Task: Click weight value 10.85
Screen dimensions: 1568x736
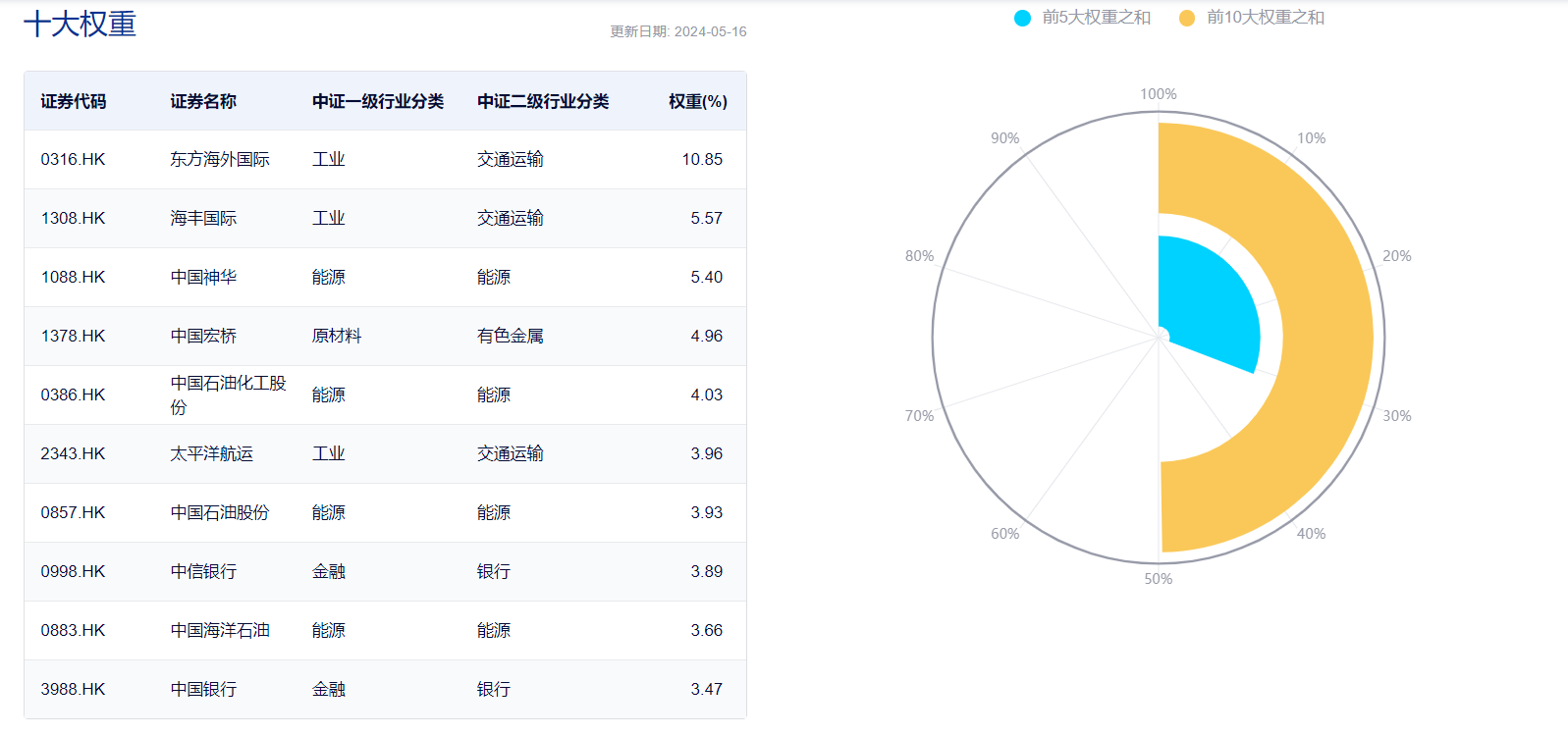Action: [702, 159]
